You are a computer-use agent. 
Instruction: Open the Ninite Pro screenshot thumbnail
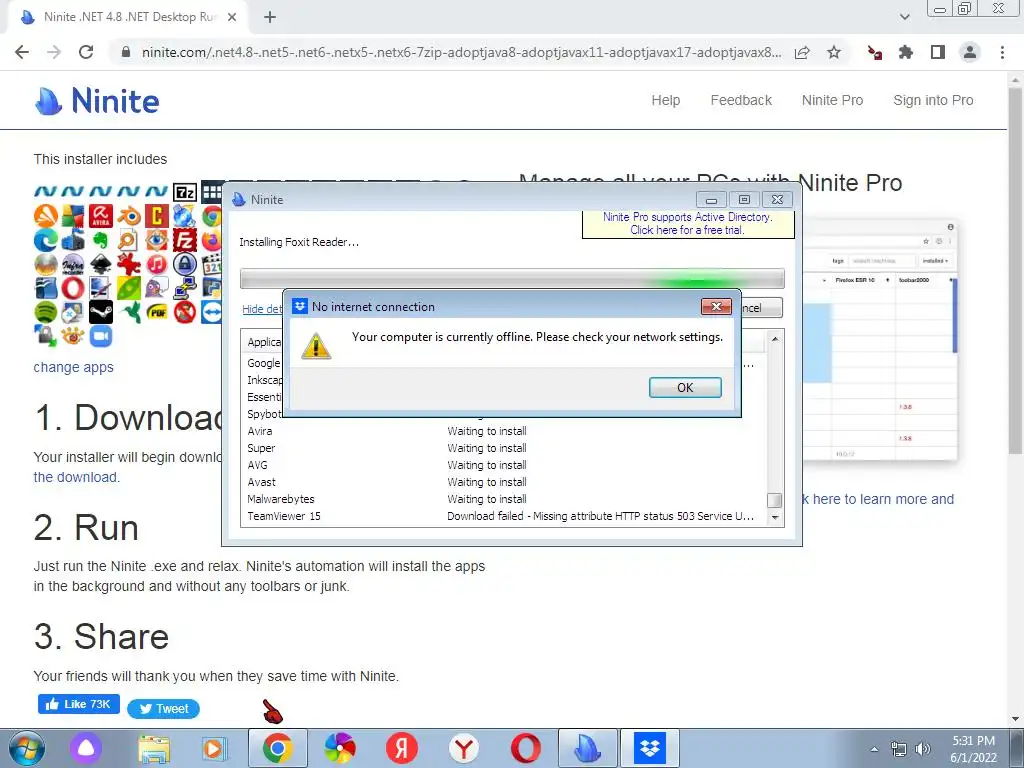pos(882,341)
